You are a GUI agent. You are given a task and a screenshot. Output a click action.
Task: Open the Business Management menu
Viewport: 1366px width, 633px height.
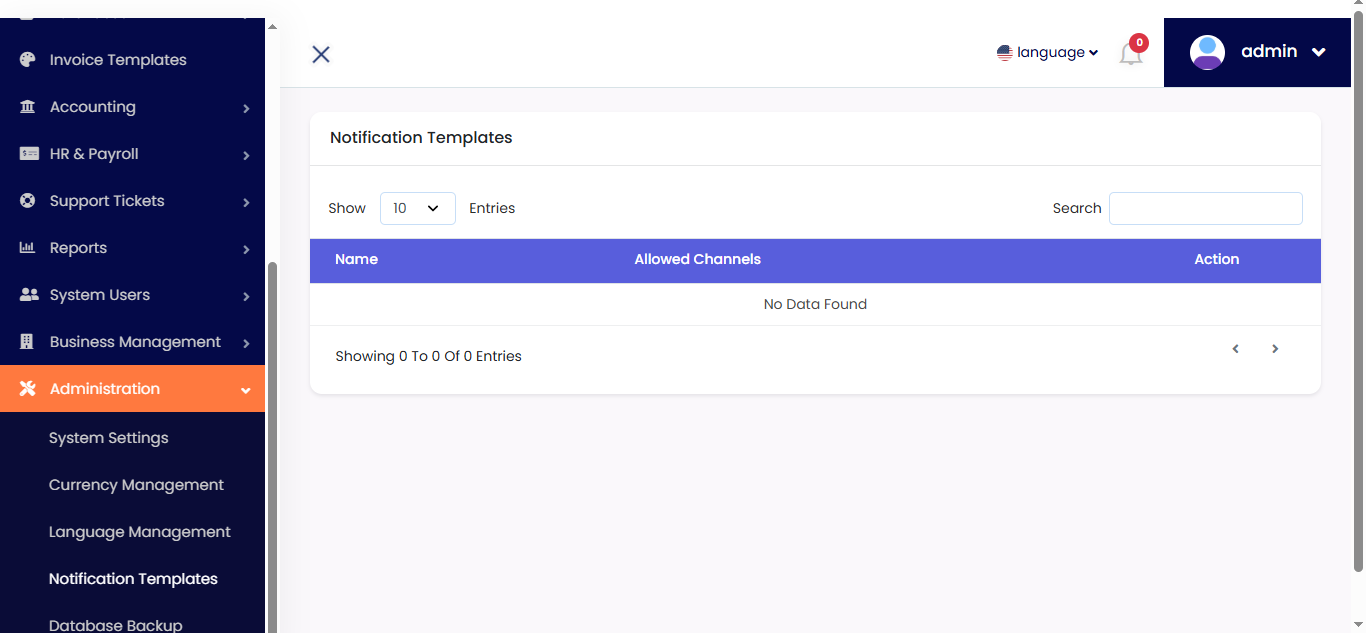tap(132, 342)
